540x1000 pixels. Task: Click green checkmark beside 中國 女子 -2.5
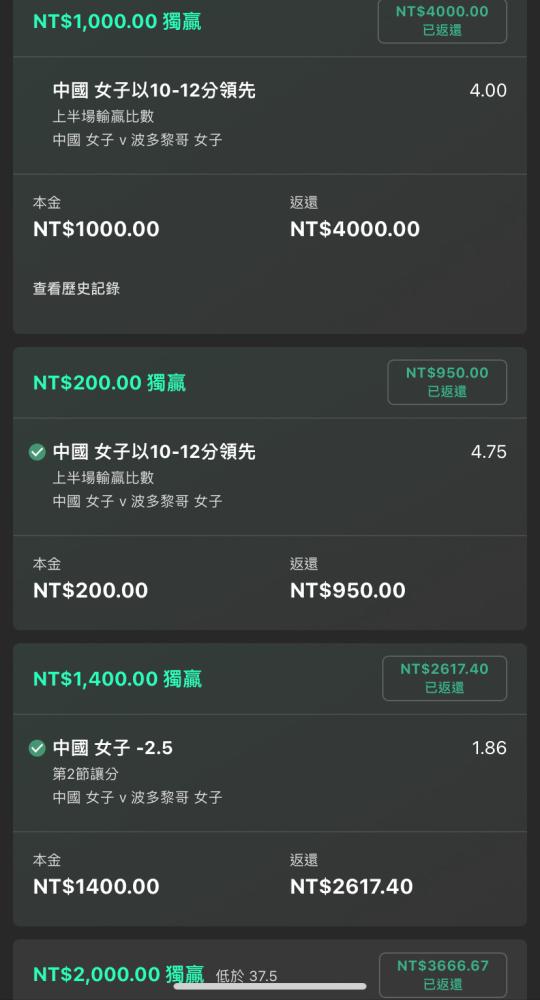coord(37,748)
